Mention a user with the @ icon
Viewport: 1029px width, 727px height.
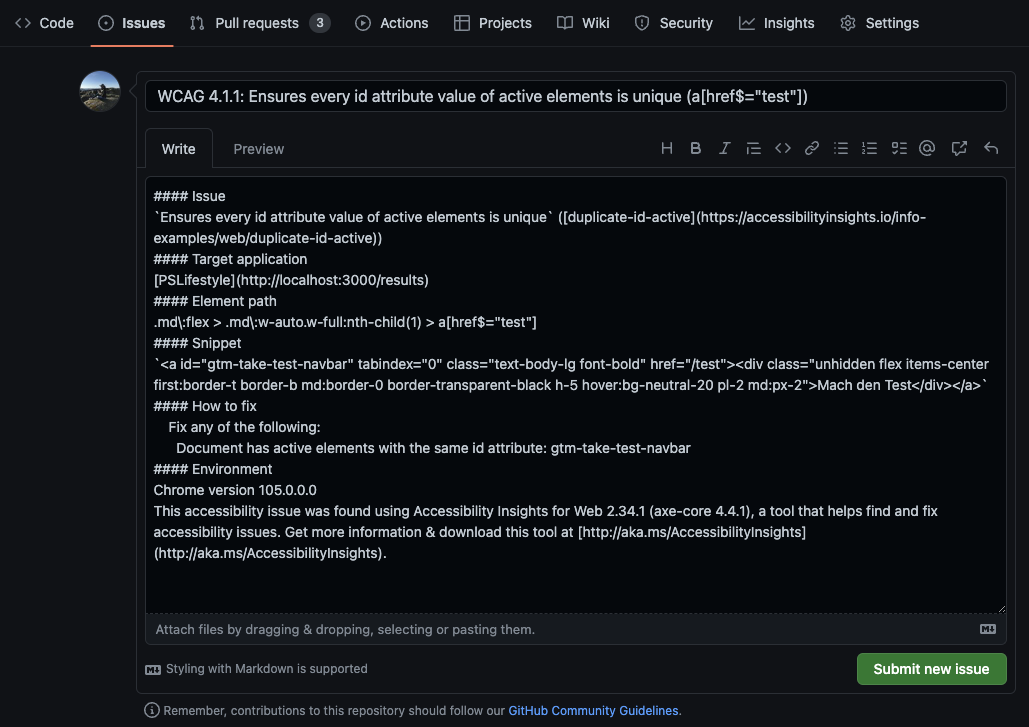click(x=927, y=148)
